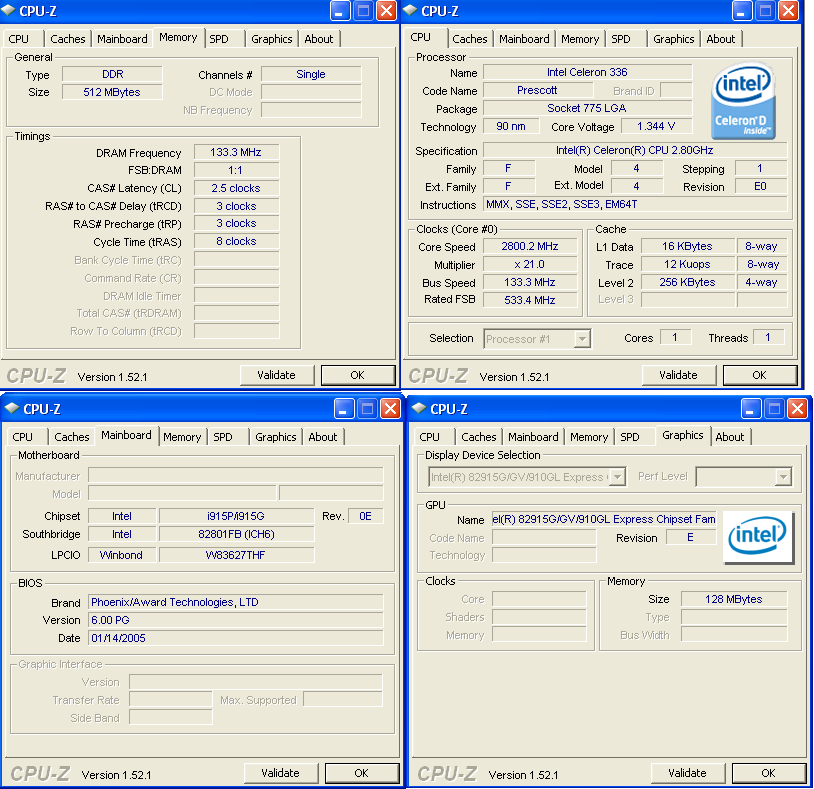Click the Level 2 cache value 256 KBytes
This screenshot has width=814, height=789.
coord(688,282)
